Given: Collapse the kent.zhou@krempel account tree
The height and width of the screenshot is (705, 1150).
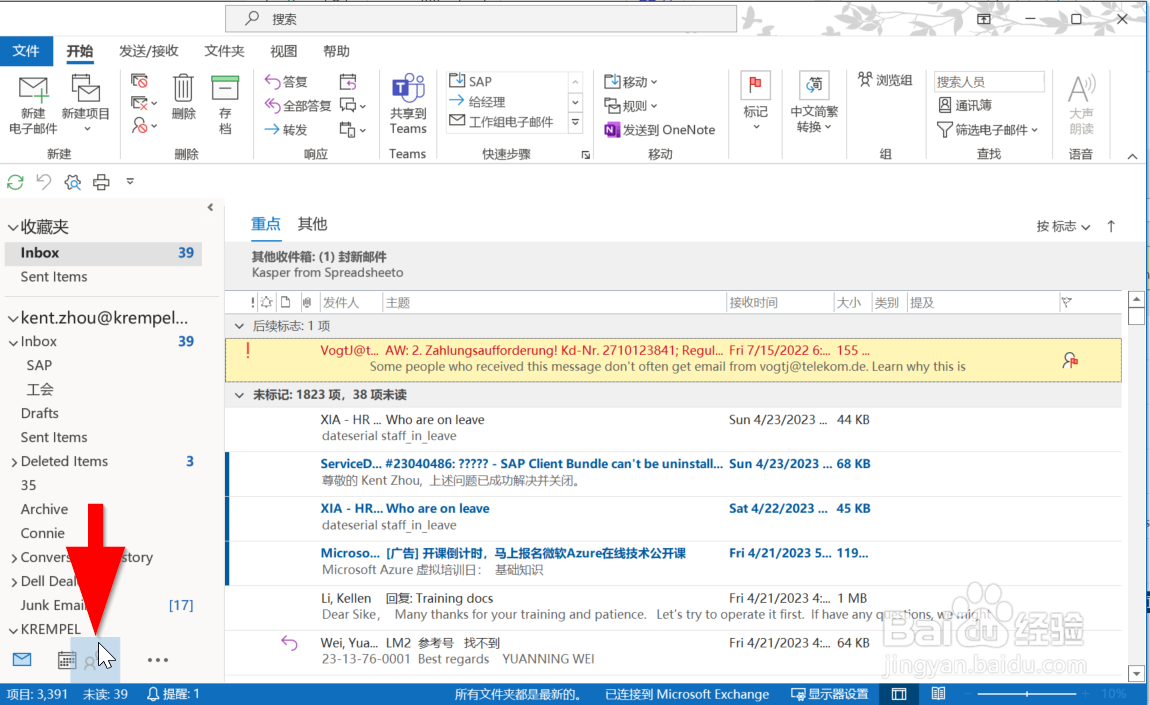Looking at the screenshot, I should click(x=12, y=318).
